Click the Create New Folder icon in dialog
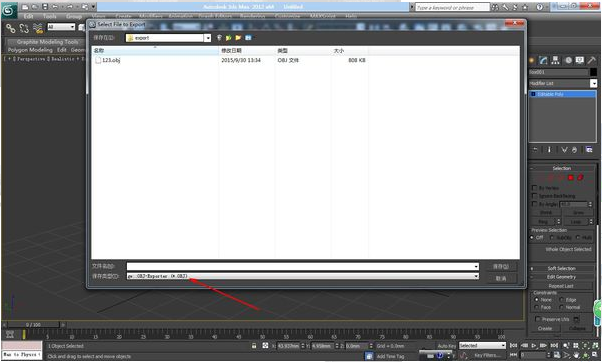 (x=238, y=38)
